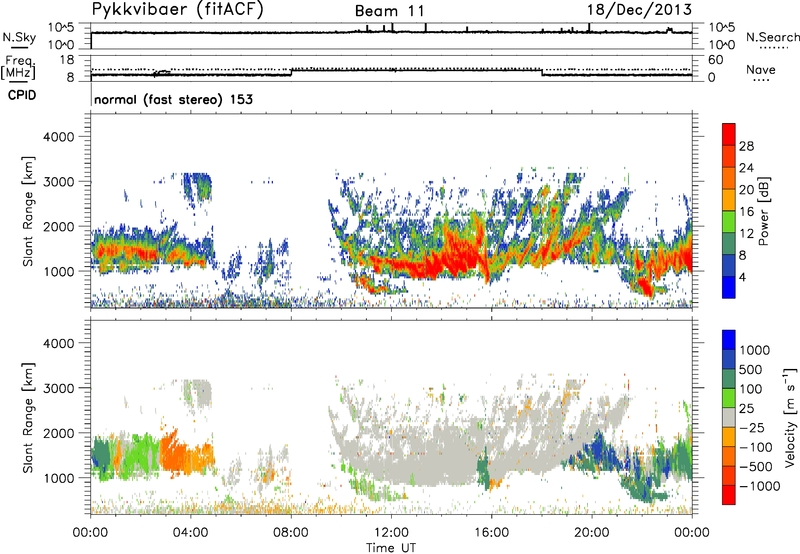Click gray velocity swatch between 25 and -25
The image size is (800, 554).
pos(729,417)
